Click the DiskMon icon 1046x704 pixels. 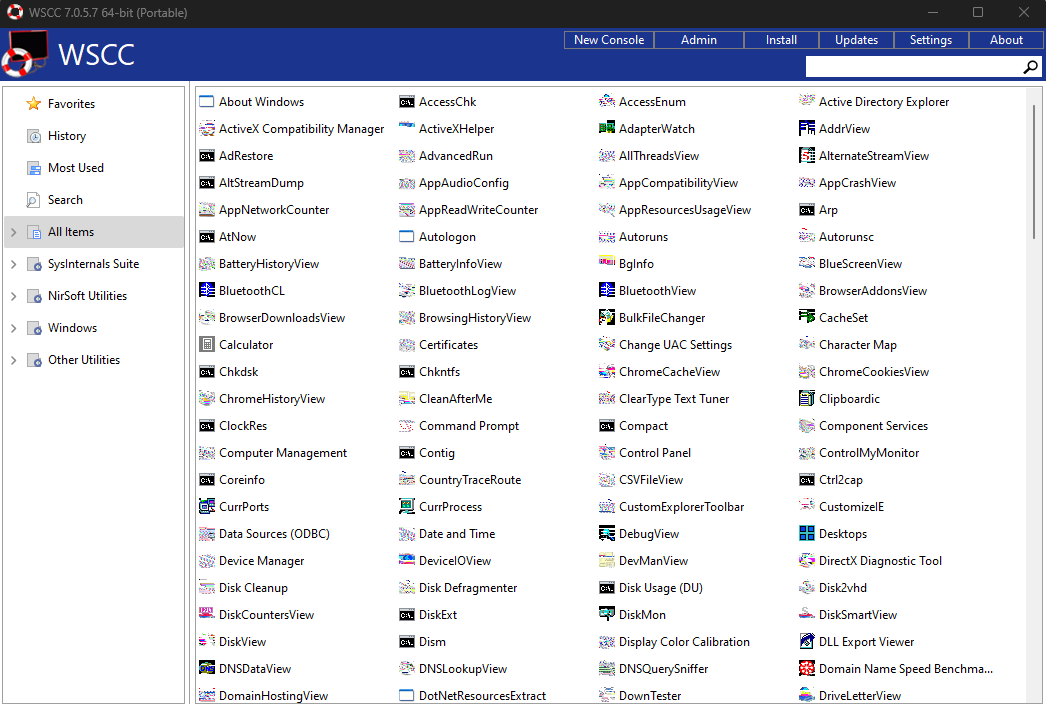606,615
